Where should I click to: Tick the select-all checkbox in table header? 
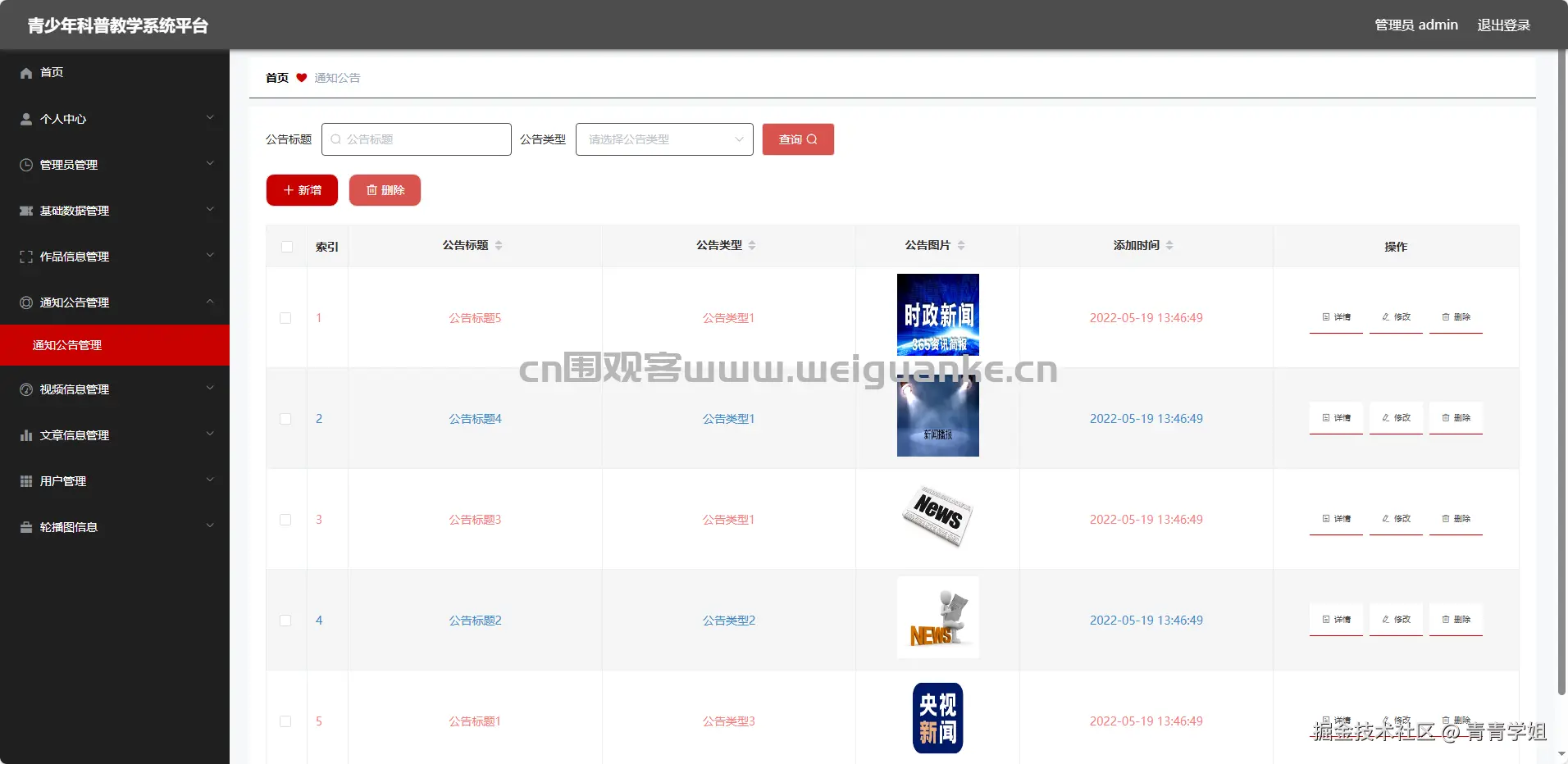point(287,247)
